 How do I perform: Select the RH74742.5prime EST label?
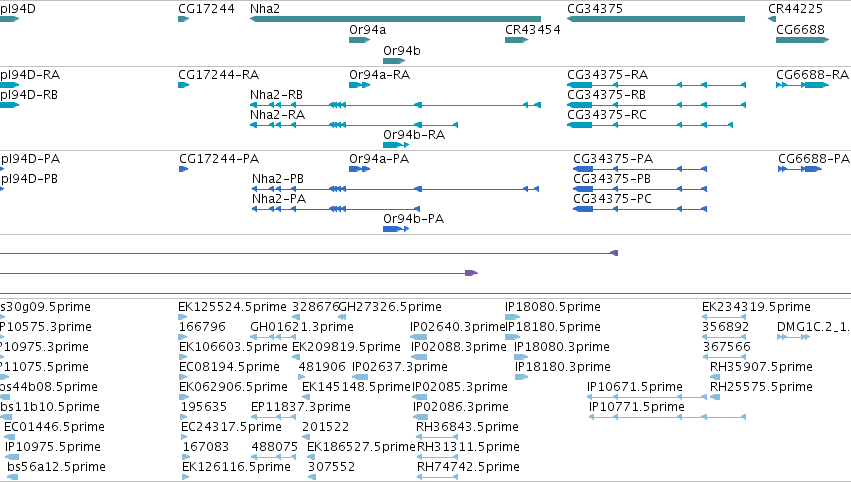click(x=468, y=467)
